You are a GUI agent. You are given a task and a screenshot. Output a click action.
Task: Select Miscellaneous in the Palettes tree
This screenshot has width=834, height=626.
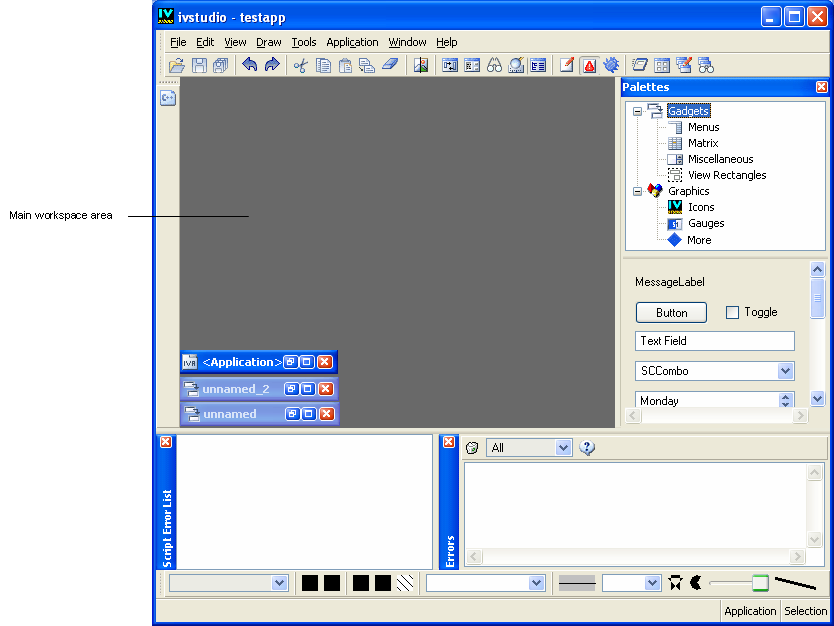click(720, 159)
